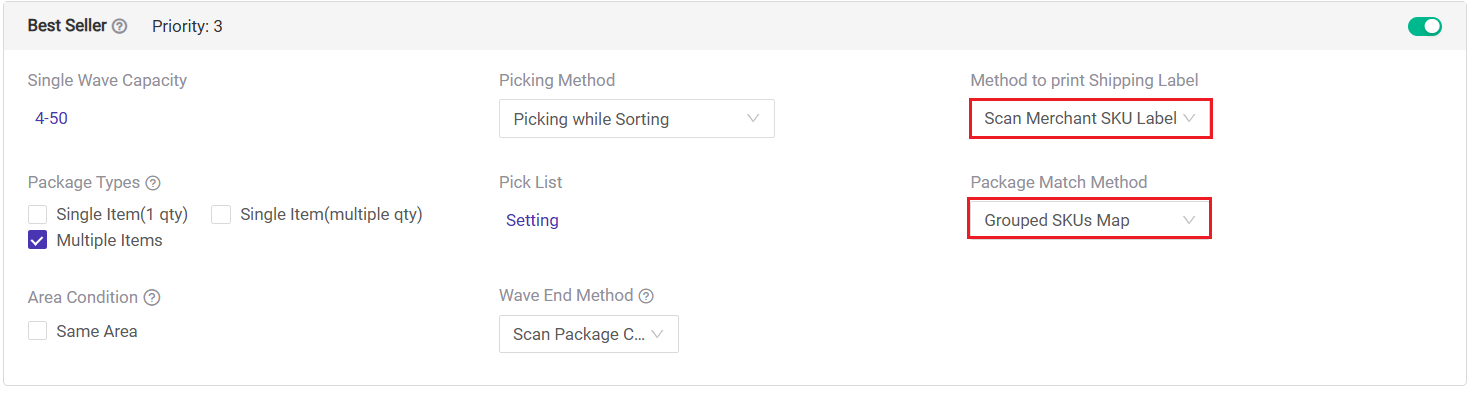Viewport: 1474px width, 398px height.
Task: Click the Priority: 3 label
Action: point(187,27)
